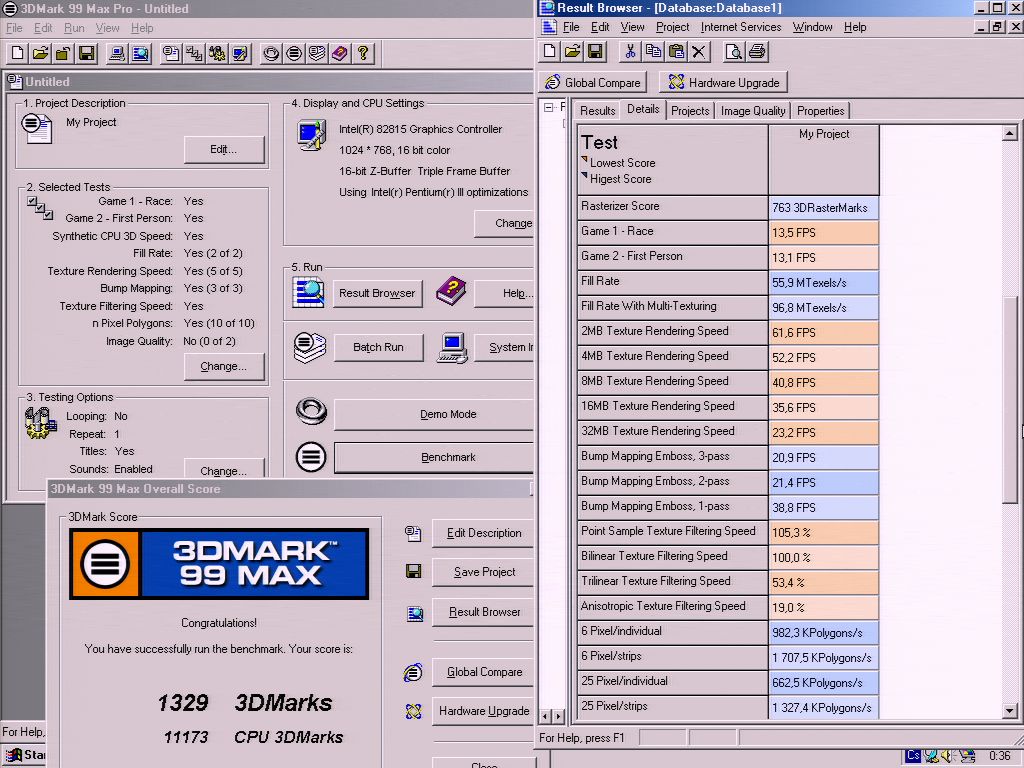
Task: Open the Window menu in Result Browser
Action: [x=812, y=27]
